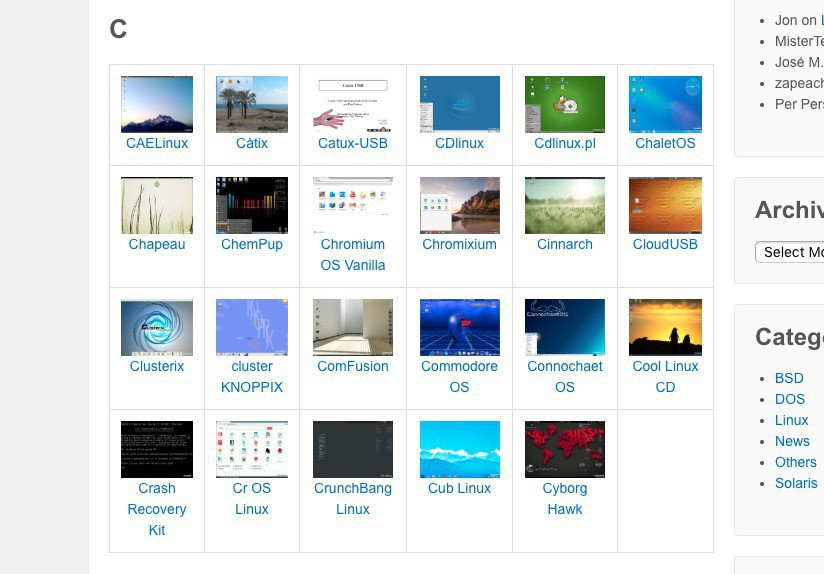Image resolution: width=824 pixels, height=574 pixels.
Task: Follow the CDlinux text link
Action: tap(459, 143)
